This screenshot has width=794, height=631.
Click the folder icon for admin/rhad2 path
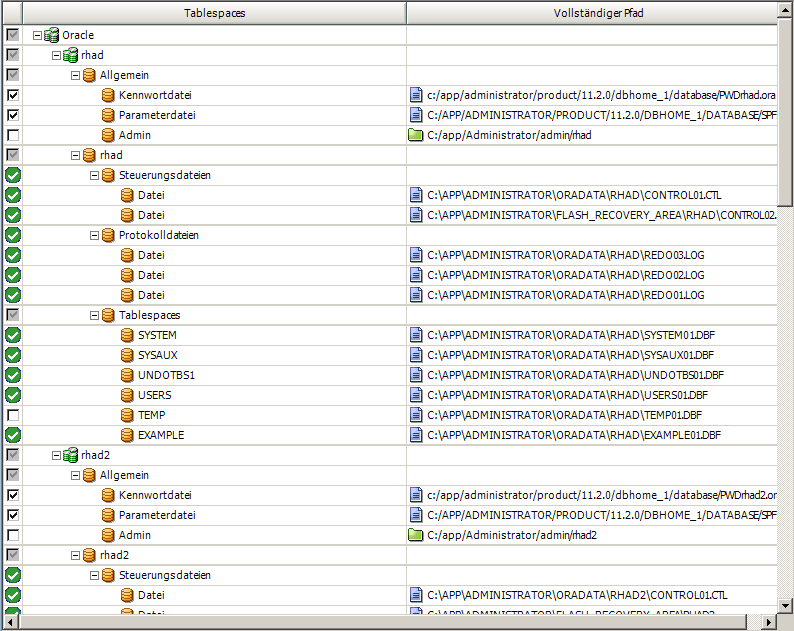(416, 535)
